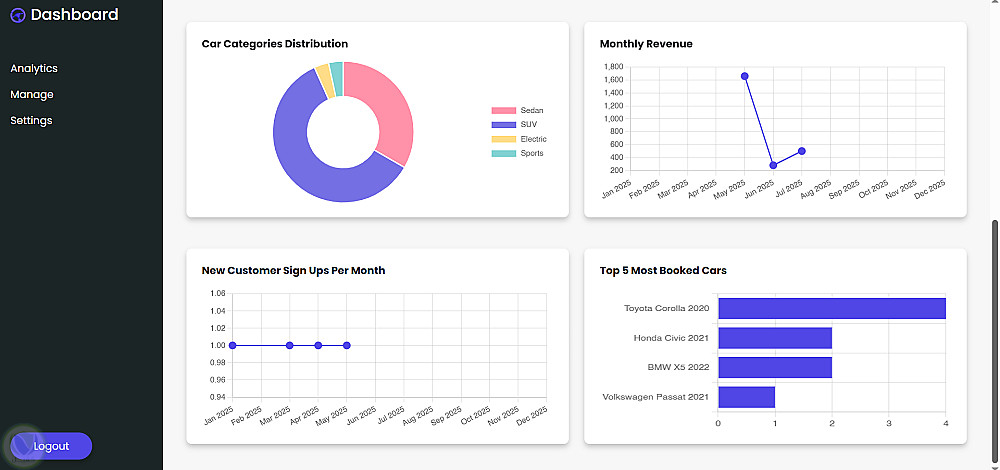Viewport: 1000px width, 470px height.
Task: Open the Settings sidebar menu
Action: (x=31, y=121)
